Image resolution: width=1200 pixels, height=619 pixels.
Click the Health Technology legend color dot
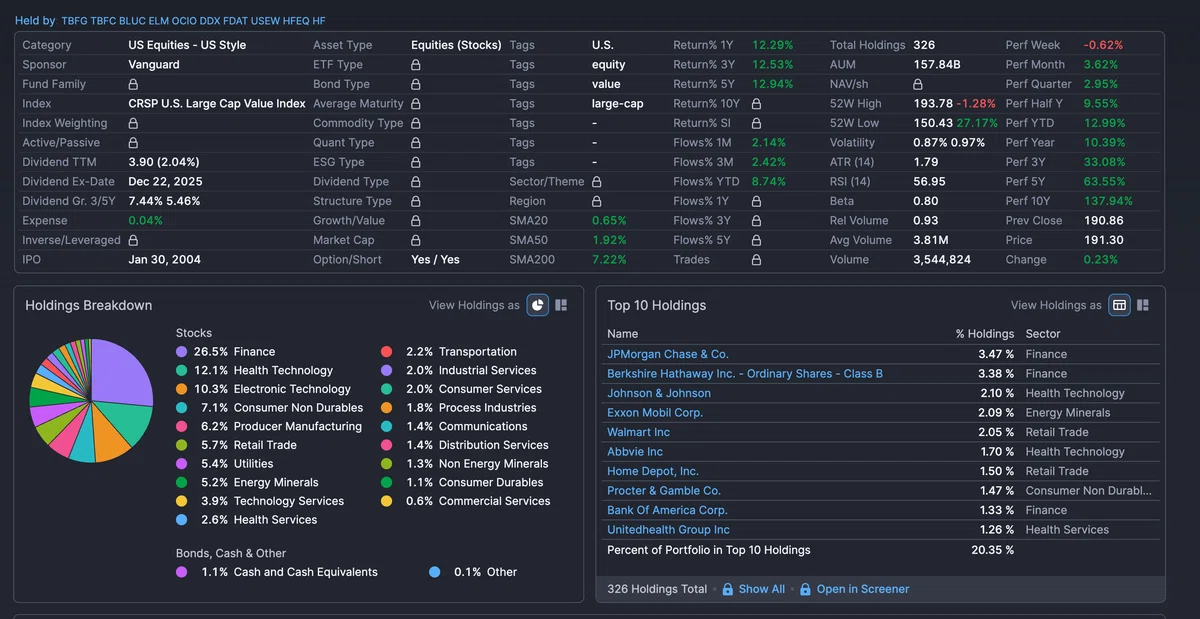click(x=181, y=370)
